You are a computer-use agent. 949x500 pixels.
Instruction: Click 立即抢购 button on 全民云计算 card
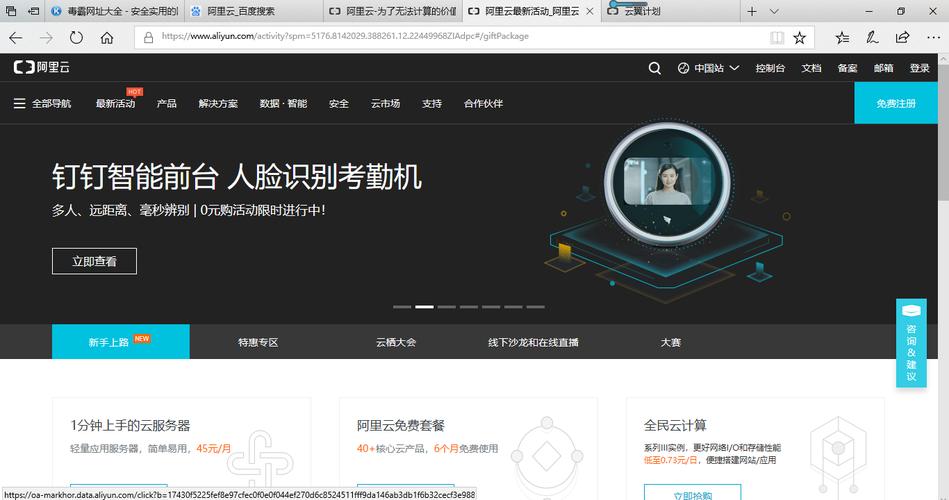[692, 493]
